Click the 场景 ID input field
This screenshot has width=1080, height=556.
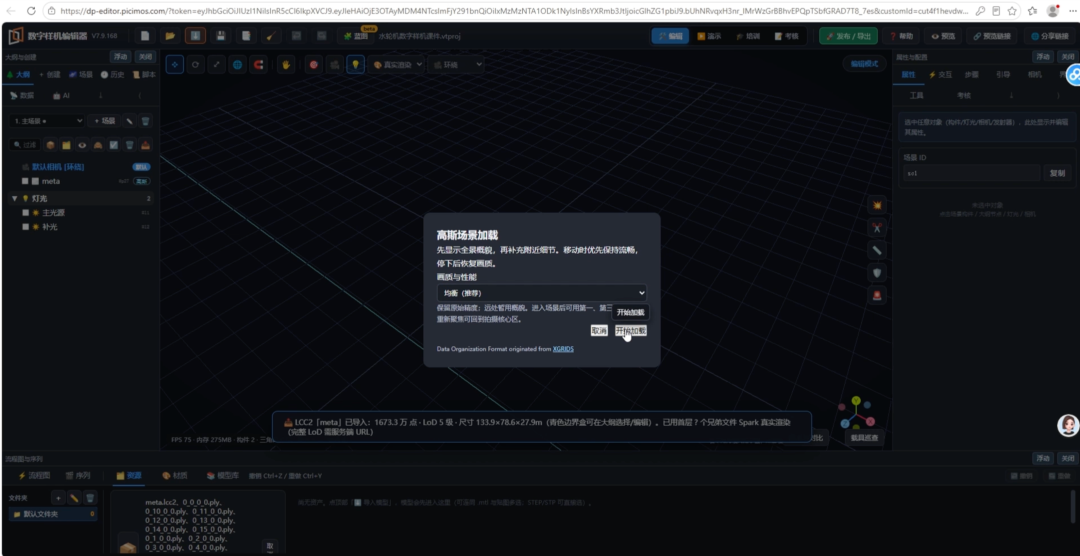971,173
